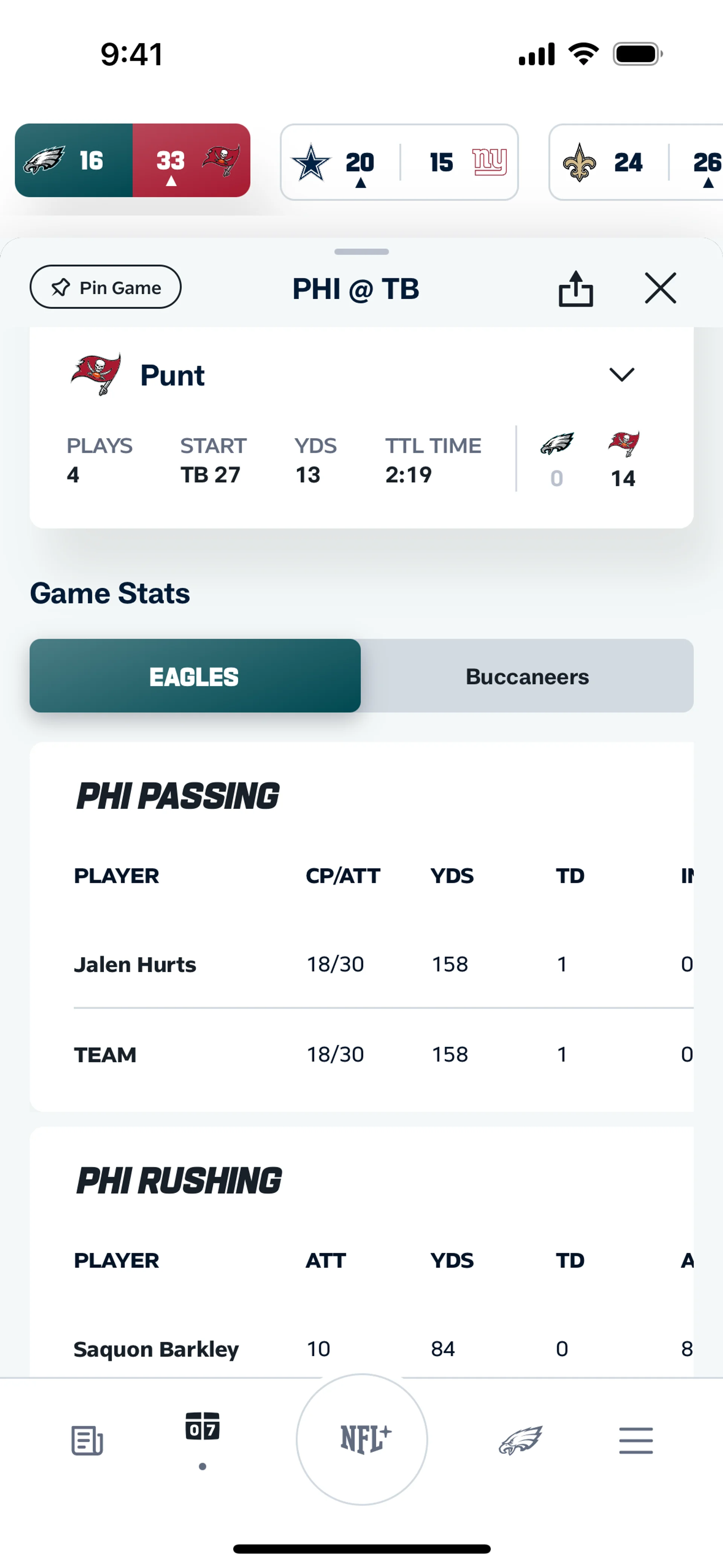Select the Eagles vs Buccaneers score card
The image size is (723, 1568).
pyautogui.click(x=133, y=161)
